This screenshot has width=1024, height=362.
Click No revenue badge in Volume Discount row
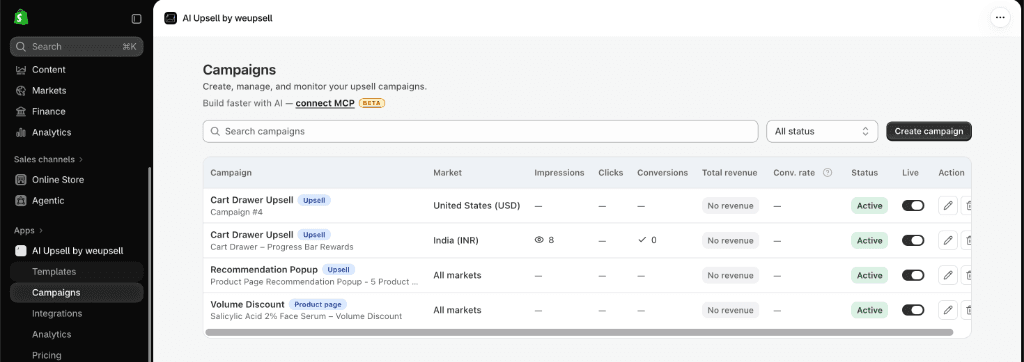[730, 310]
